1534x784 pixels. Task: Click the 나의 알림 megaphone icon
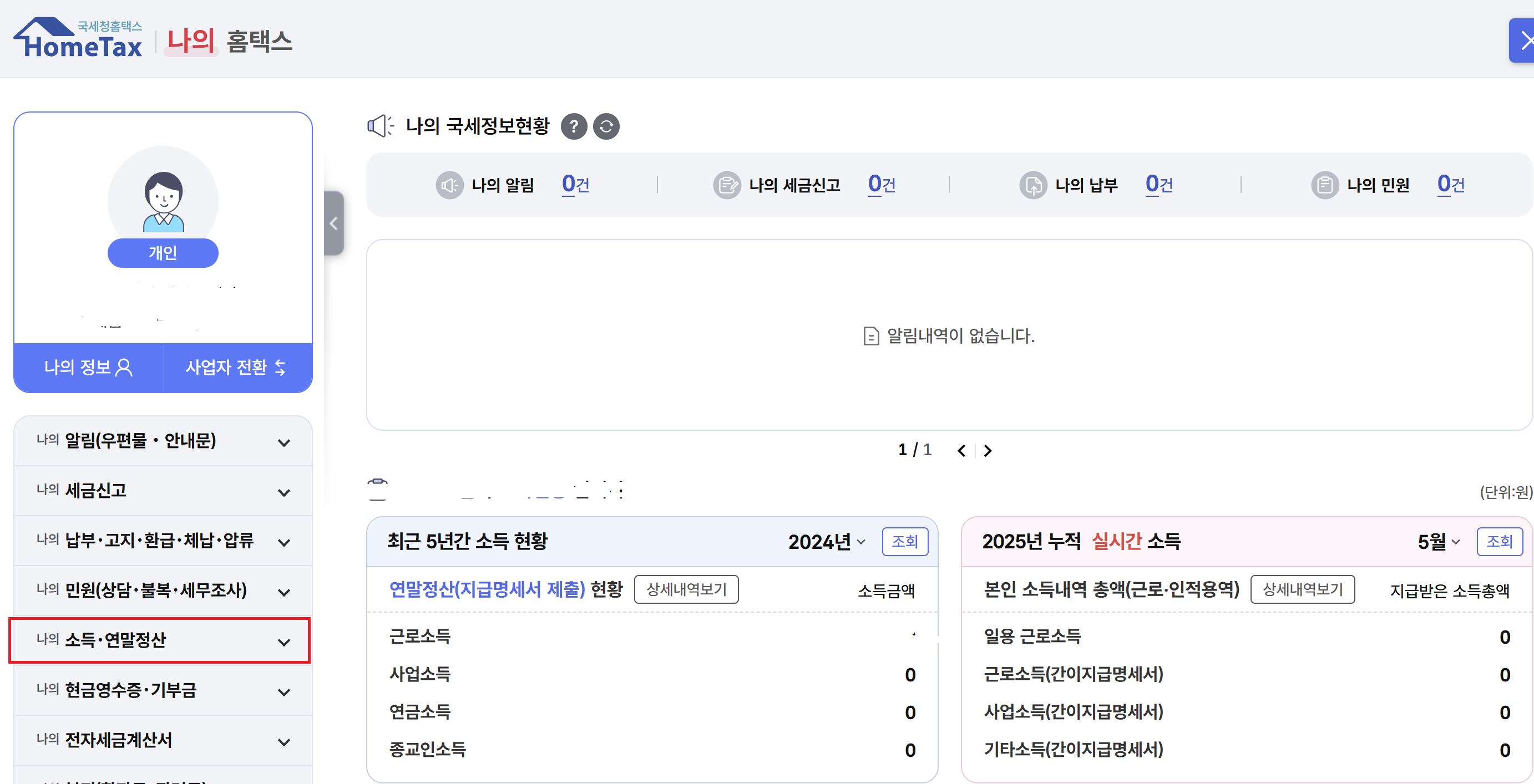(448, 185)
